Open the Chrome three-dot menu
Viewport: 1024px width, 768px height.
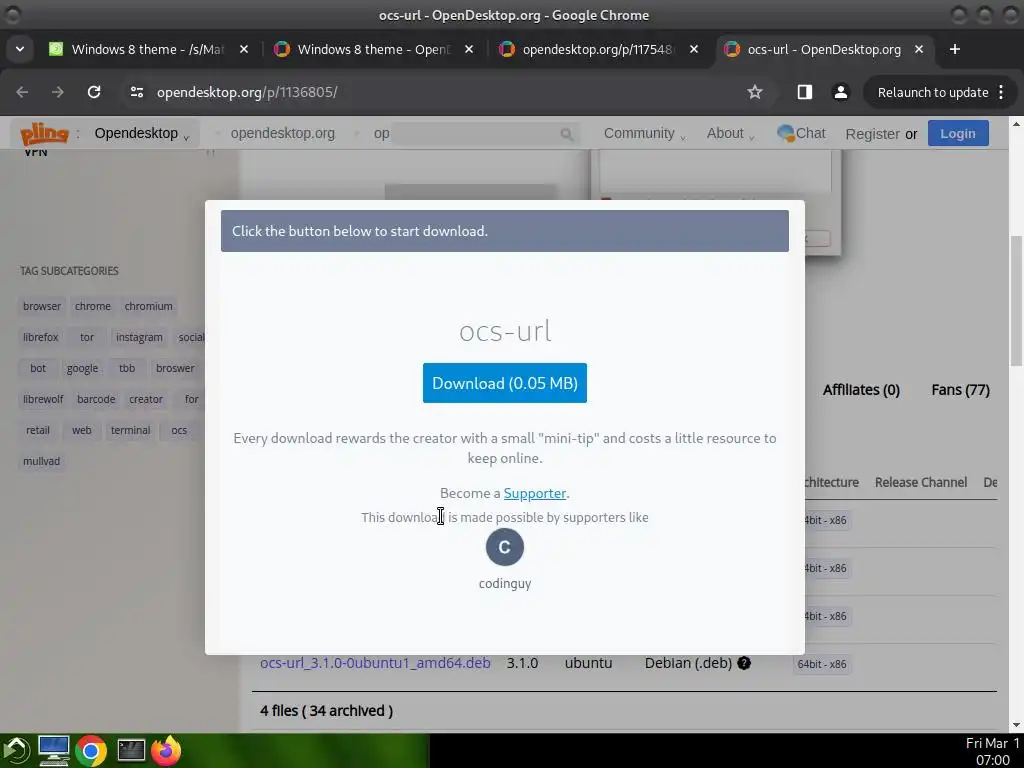click(x=1001, y=92)
